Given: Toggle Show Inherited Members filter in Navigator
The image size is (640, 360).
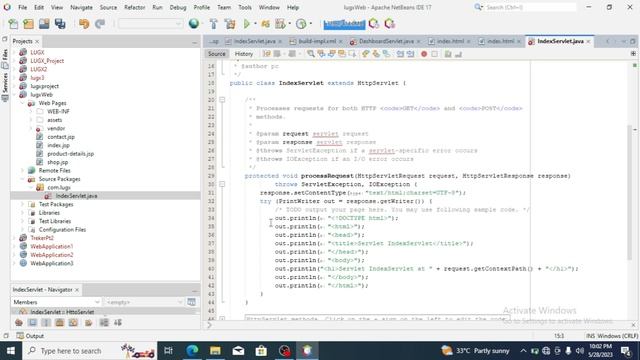Looking at the screenshot, I should [19, 323].
